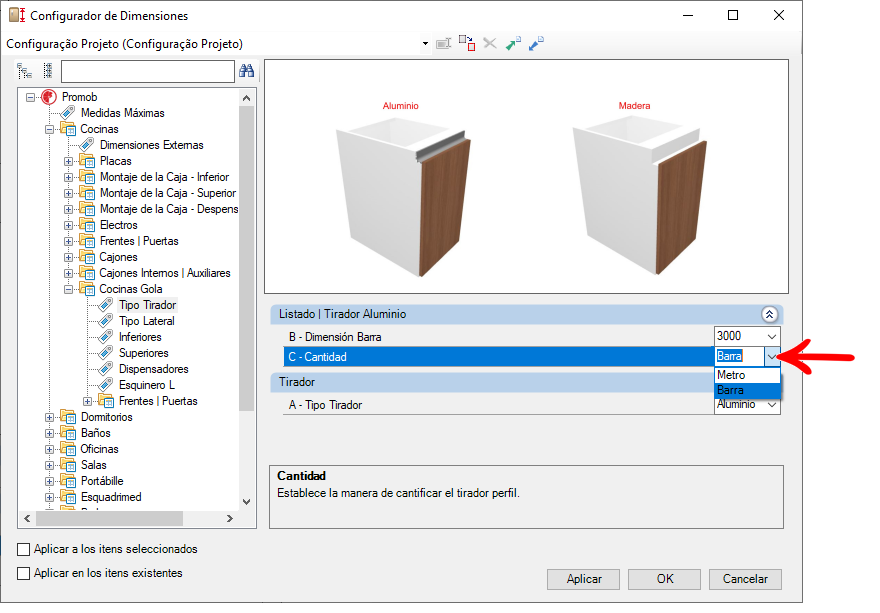Expand the Dormitorios tree node
Image resolution: width=880 pixels, height=613 pixels.
pos(50,417)
